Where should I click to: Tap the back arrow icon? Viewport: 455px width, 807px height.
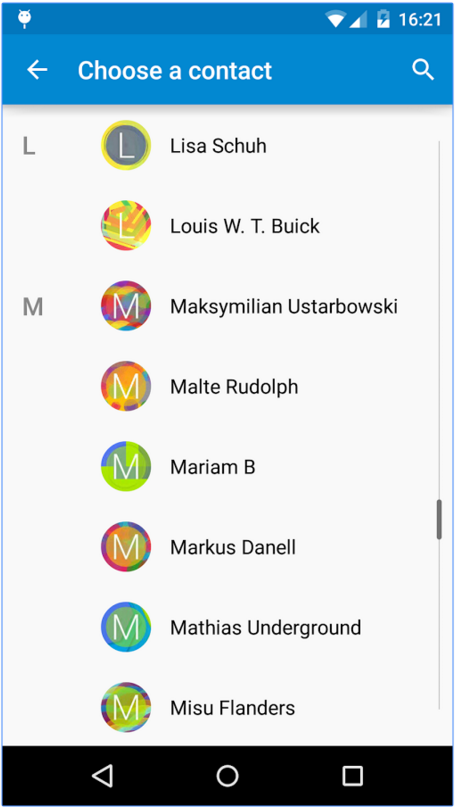point(37,69)
